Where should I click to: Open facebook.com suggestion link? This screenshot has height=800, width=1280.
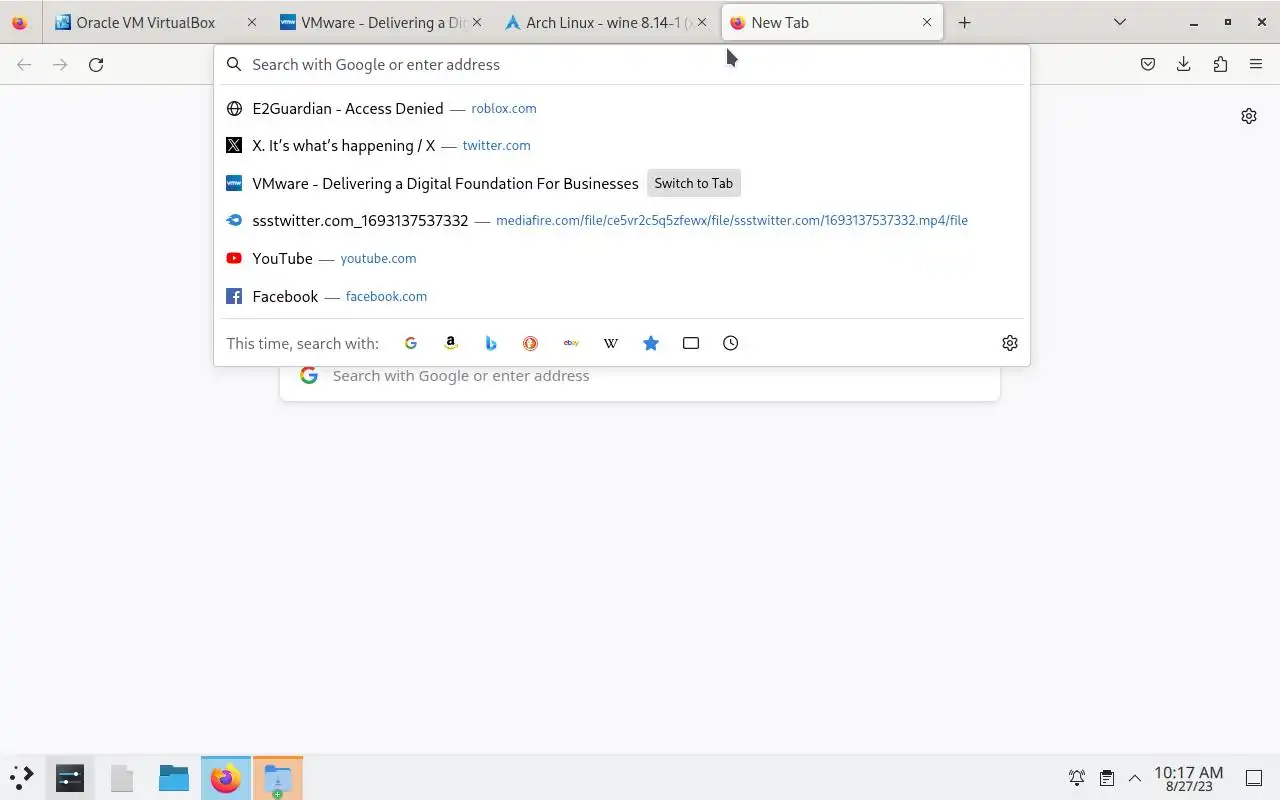[x=386, y=296]
